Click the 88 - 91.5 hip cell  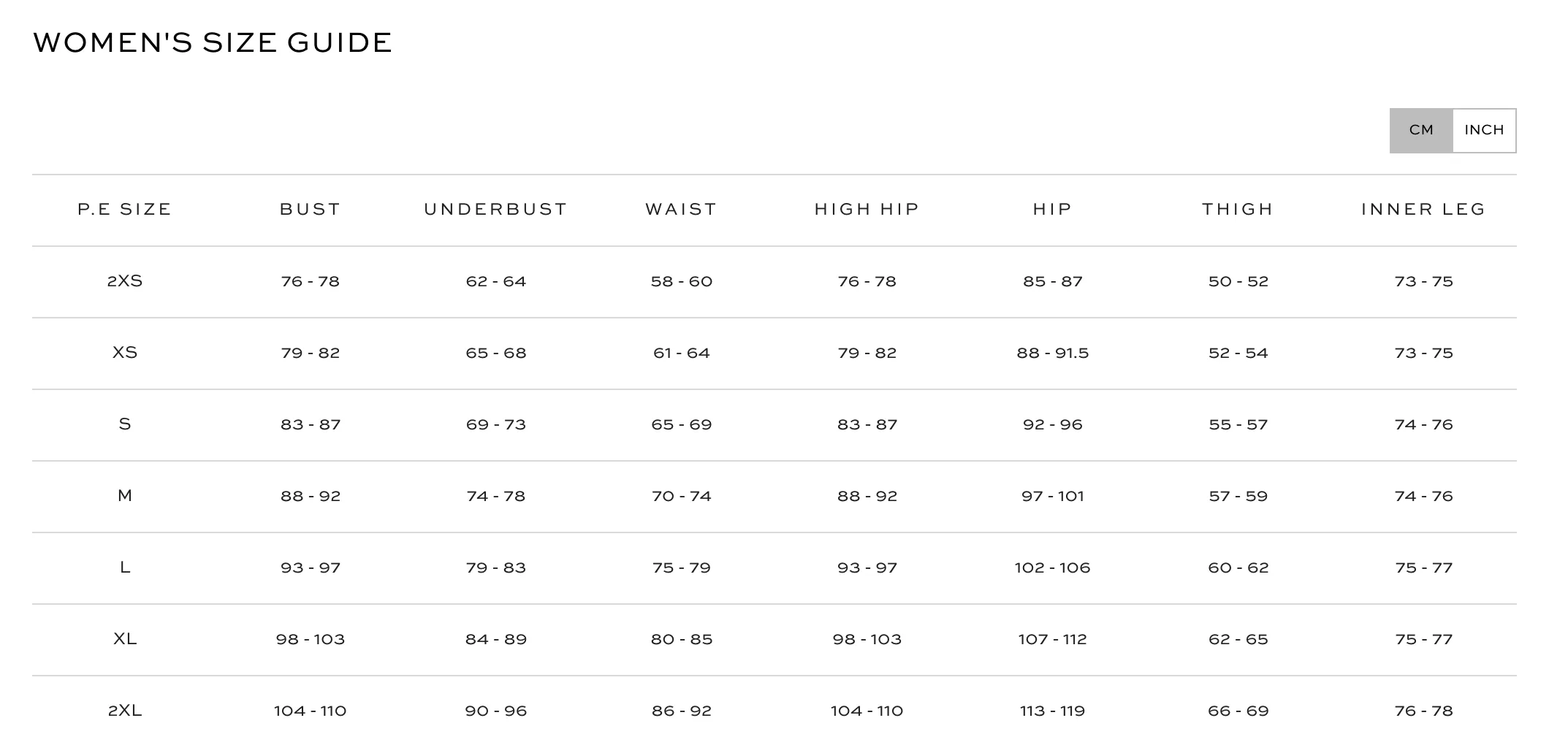tap(1053, 353)
